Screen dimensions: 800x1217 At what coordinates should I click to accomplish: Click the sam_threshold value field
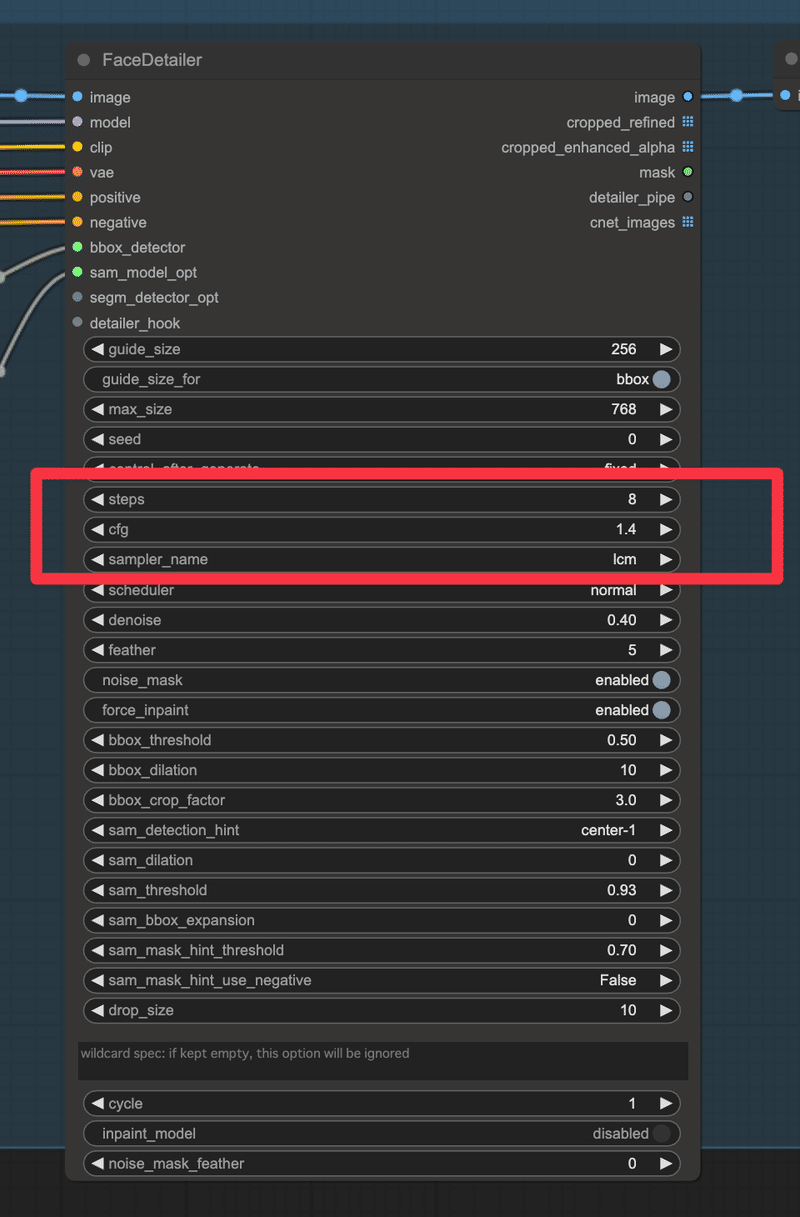coord(381,890)
